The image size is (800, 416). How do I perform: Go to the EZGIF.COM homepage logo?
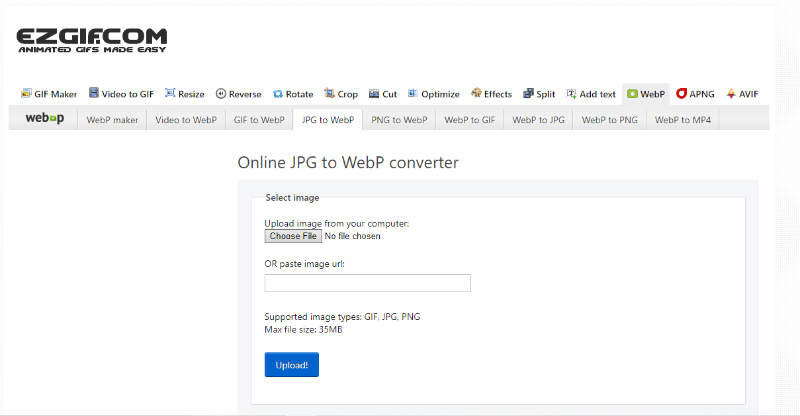92,40
